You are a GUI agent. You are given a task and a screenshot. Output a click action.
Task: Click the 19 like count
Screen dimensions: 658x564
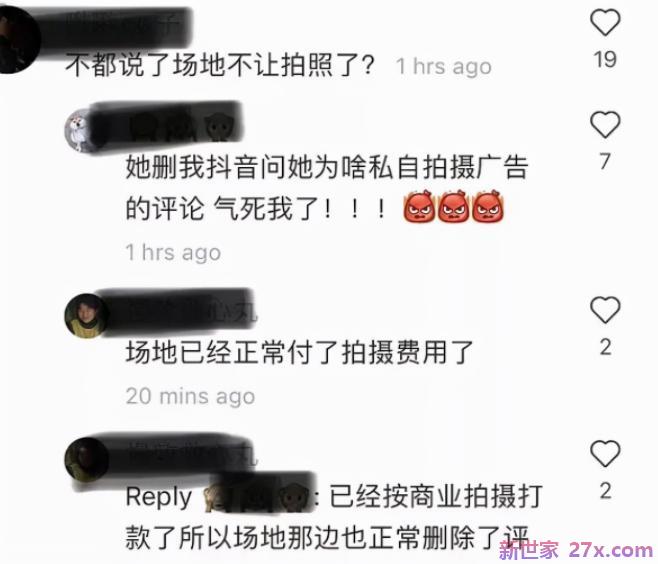[x=605, y=59]
